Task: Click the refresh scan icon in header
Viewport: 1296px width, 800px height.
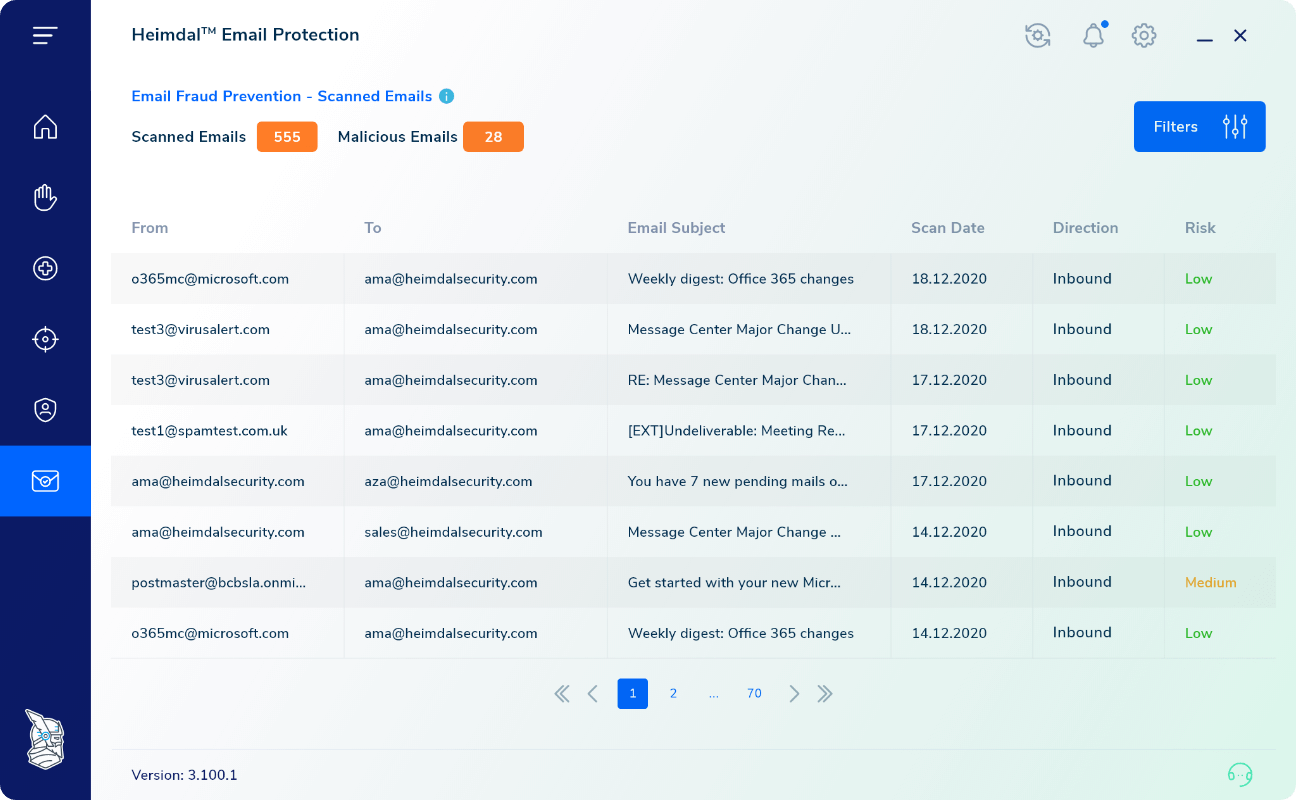Action: (1038, 36)
